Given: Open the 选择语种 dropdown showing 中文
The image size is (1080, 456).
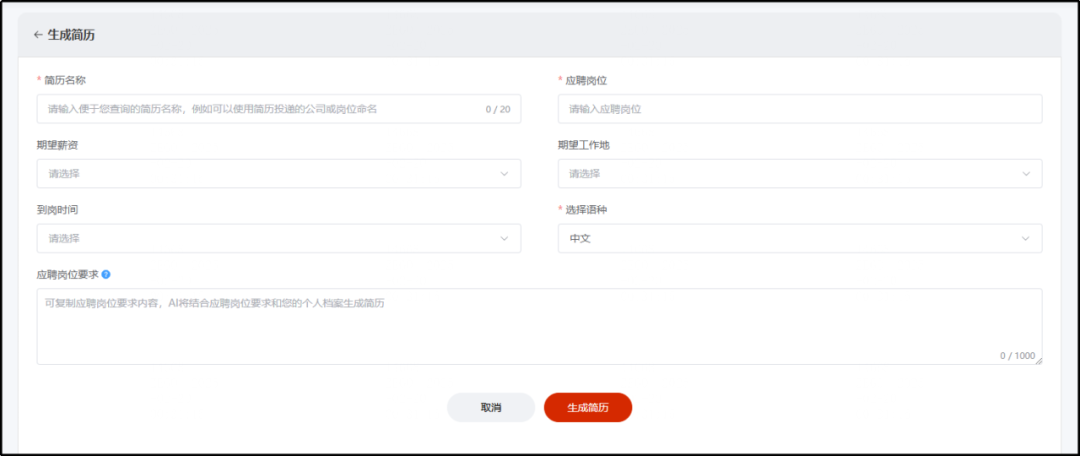Looking at the screenshot, I should click(x=800, y=238).
